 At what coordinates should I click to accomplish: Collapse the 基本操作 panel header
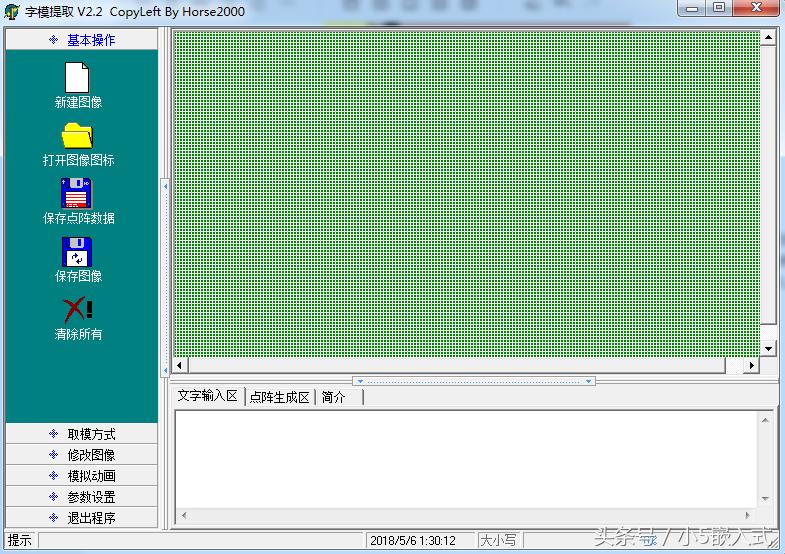coord(81,40)
